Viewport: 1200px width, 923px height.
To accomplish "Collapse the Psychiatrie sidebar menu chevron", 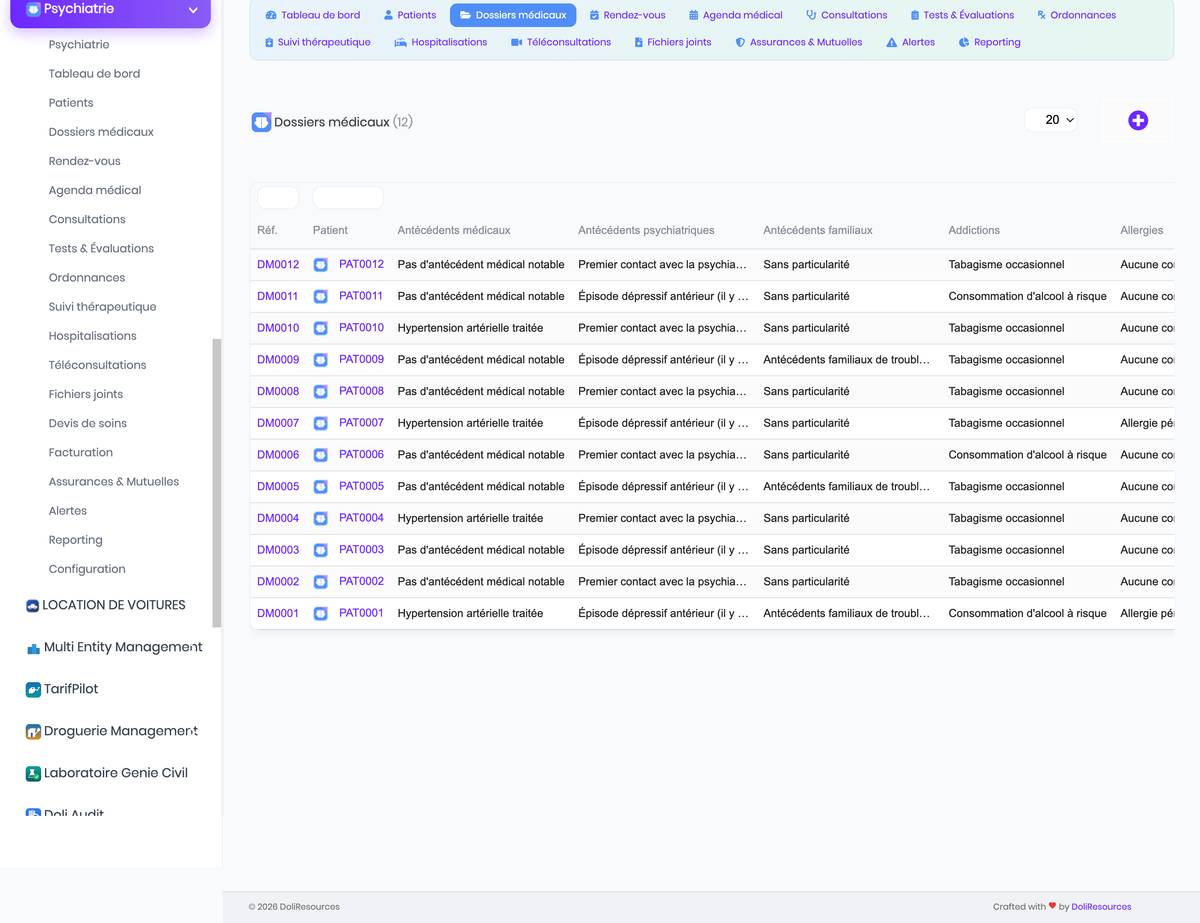I will [193, 10].
